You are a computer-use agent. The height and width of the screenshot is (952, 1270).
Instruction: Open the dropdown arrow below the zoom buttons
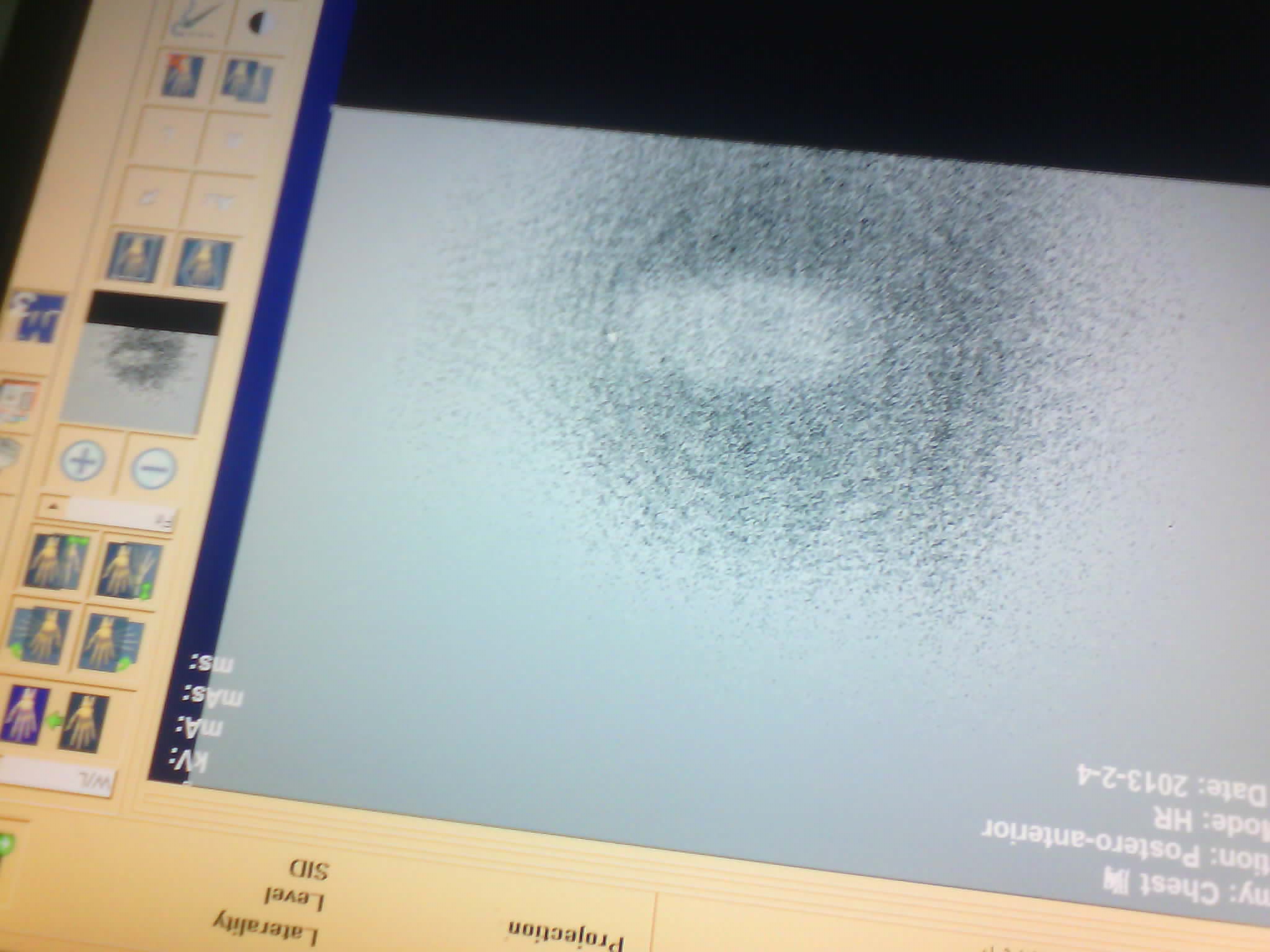coord(55,506)
